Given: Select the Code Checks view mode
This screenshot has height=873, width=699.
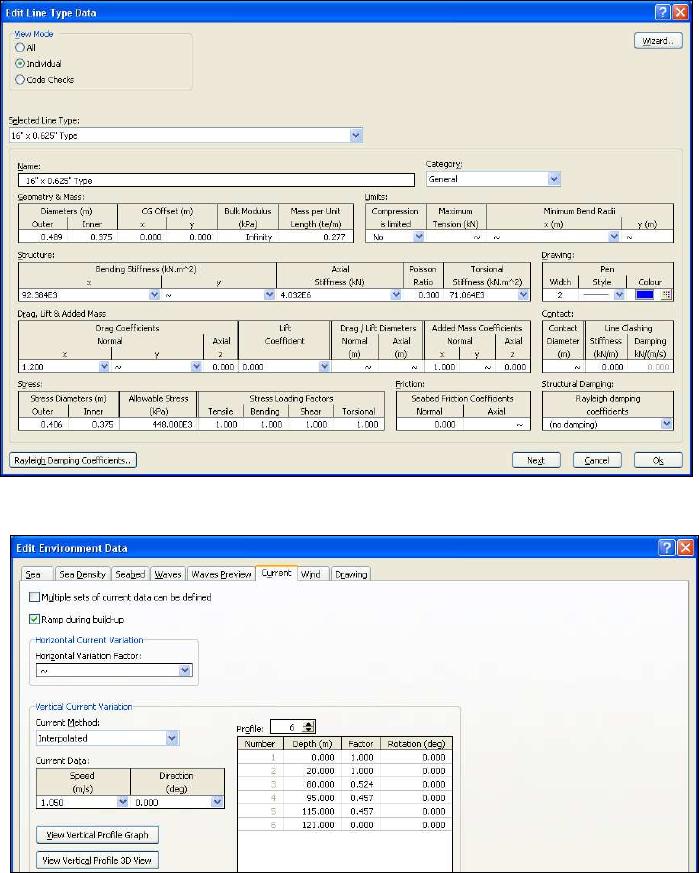Looking at the screenshot, I should (x=19, y=79).
